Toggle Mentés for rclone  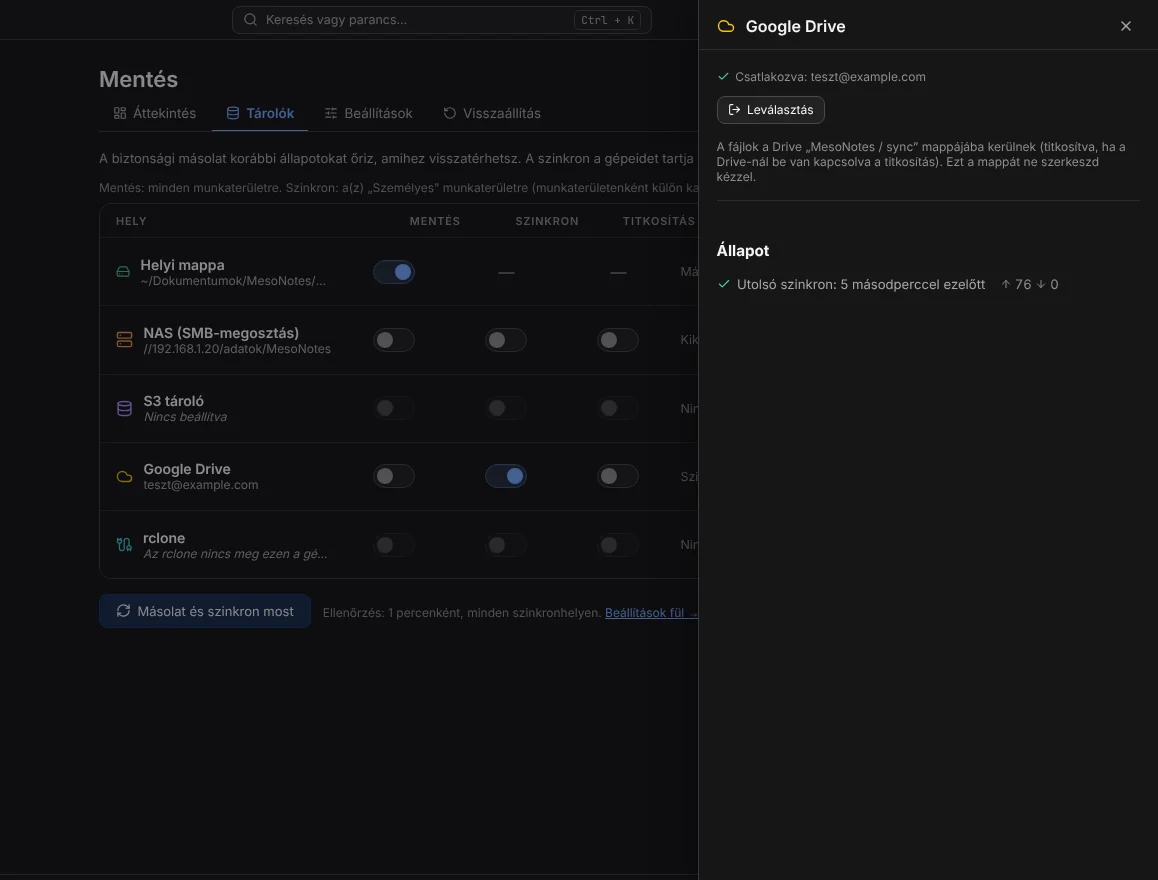(x=394, y=545)
